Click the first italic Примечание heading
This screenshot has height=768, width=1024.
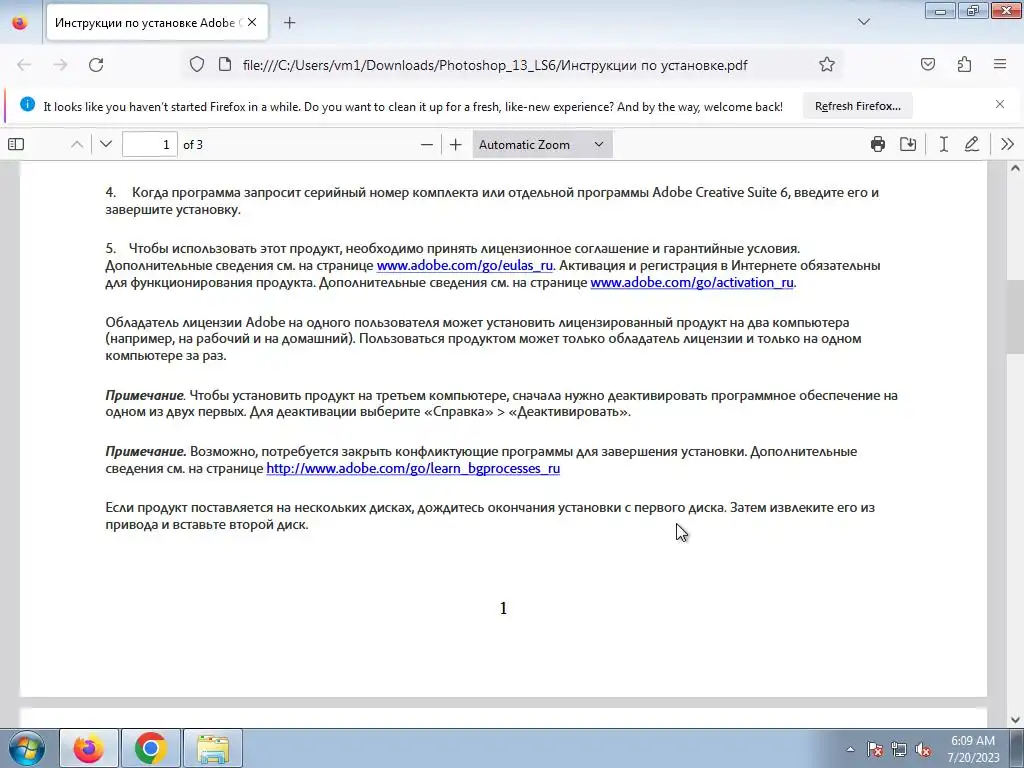(144, 396)
